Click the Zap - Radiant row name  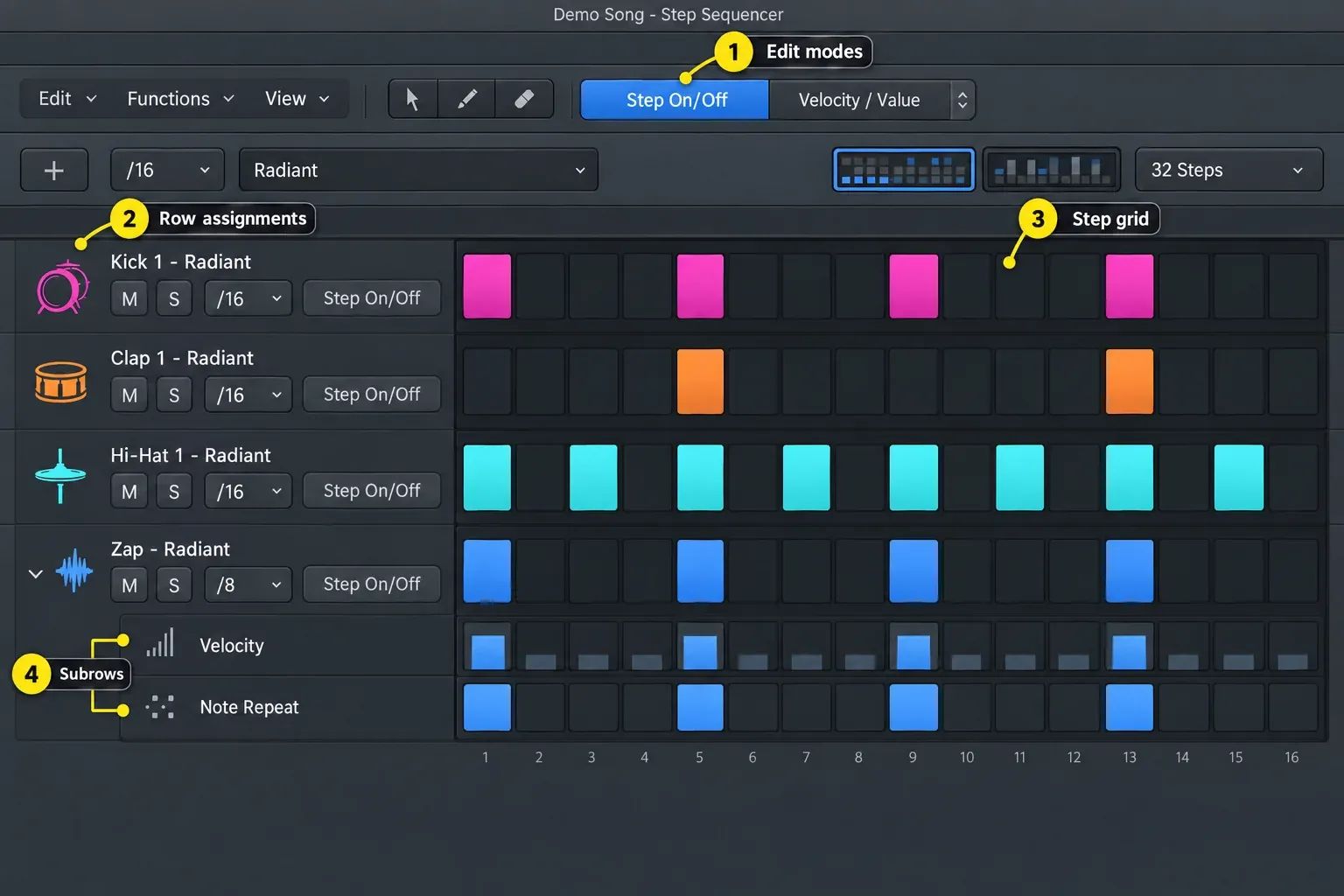tap(171, 549)
